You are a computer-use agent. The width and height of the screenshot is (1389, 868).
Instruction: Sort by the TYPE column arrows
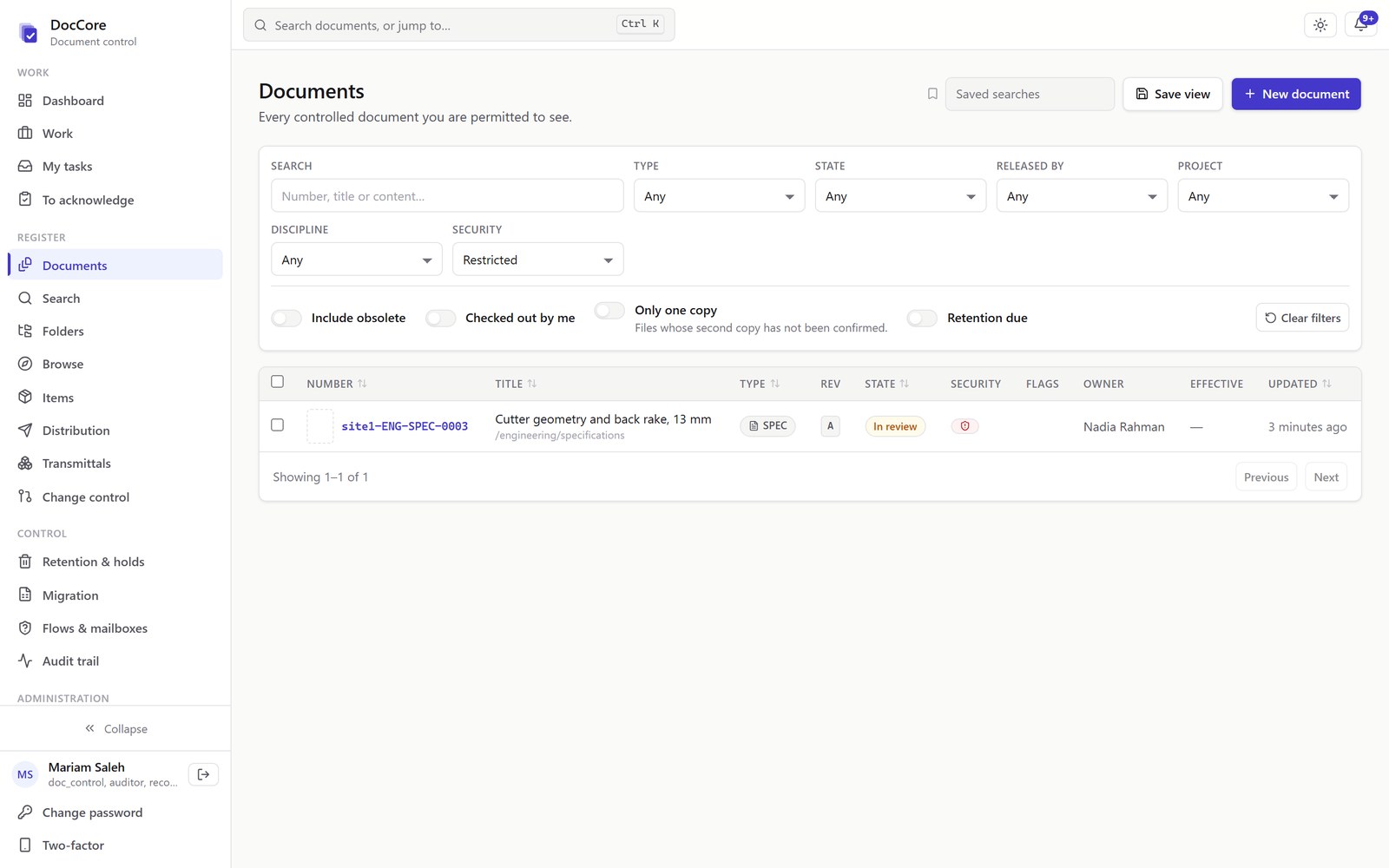tap(775, 384)
